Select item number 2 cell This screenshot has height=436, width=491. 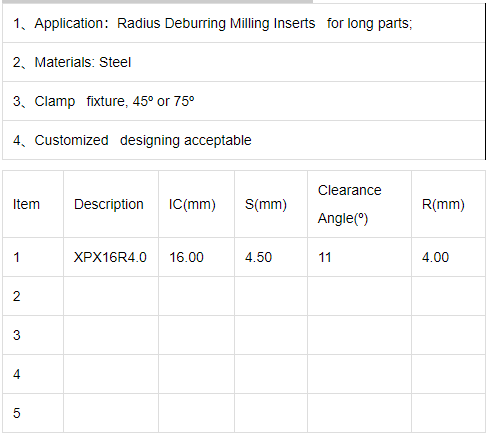(33, 296)
